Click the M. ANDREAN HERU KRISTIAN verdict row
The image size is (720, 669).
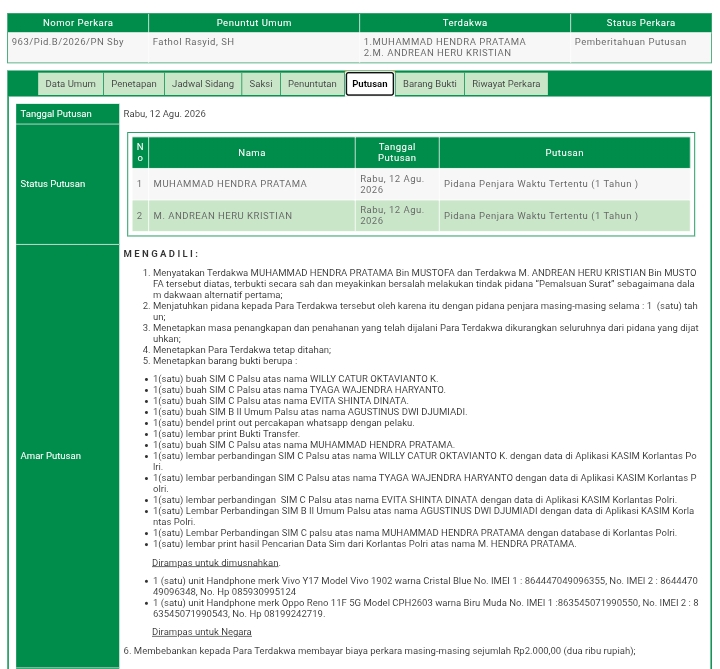pyautogui.click(x=411, y=216)
